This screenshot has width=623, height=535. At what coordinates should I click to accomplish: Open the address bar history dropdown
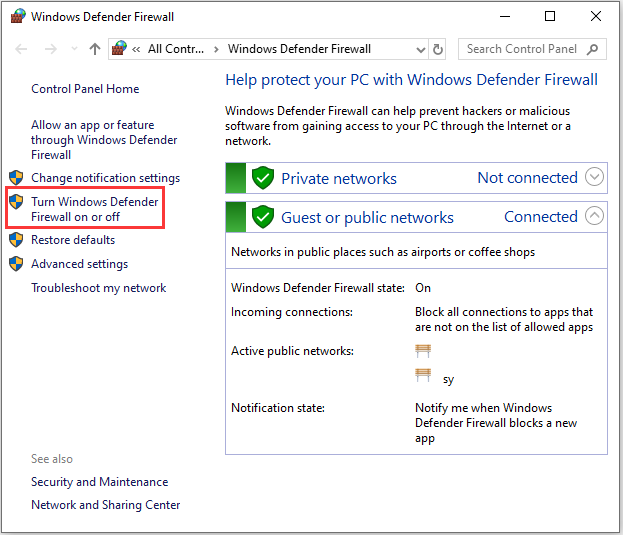[420, 50]
